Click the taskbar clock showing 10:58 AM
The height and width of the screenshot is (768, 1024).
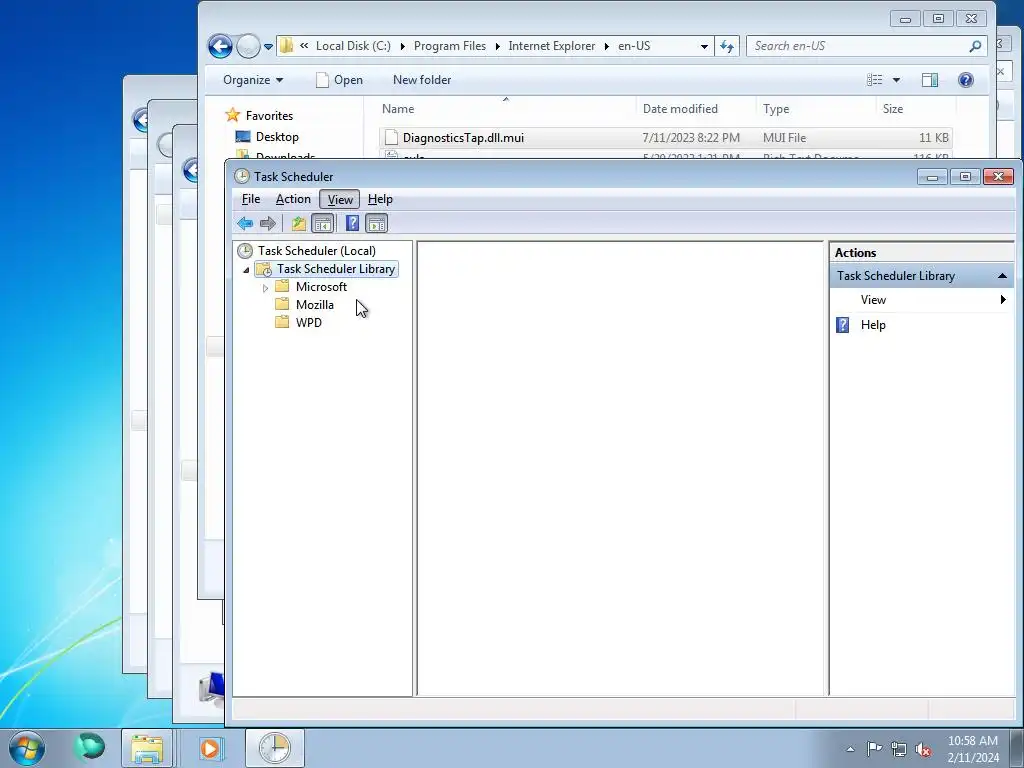pos(973,749)
